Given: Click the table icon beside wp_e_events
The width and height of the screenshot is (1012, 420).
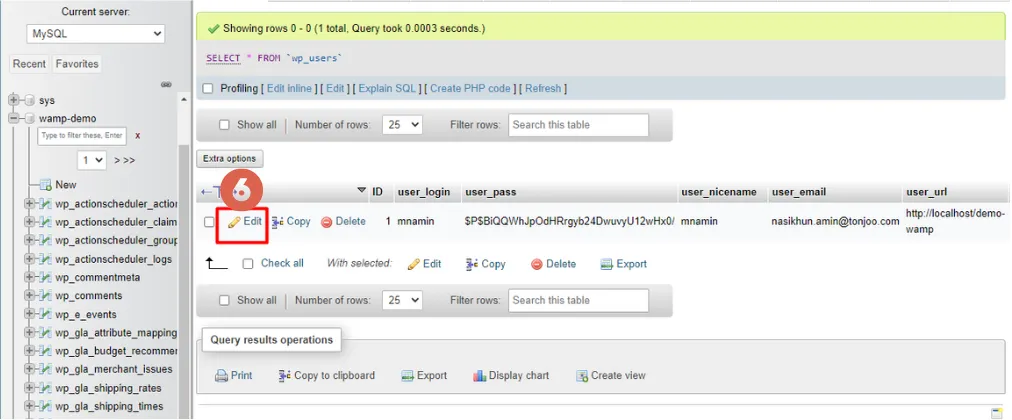Looking at the screenshot, I should click(x=46, y=314).
